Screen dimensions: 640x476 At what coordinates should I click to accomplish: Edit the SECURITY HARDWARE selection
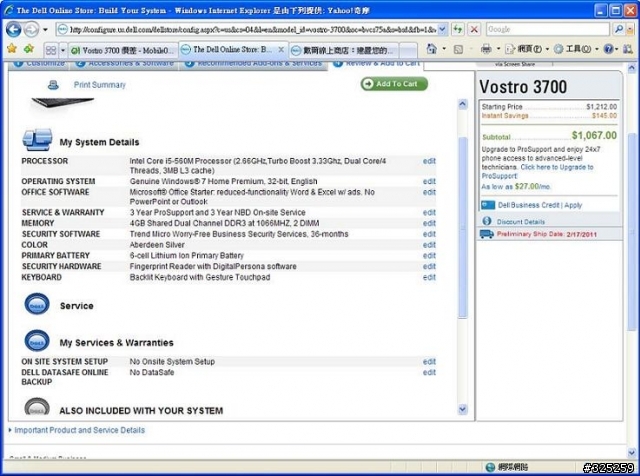point(429,267)
